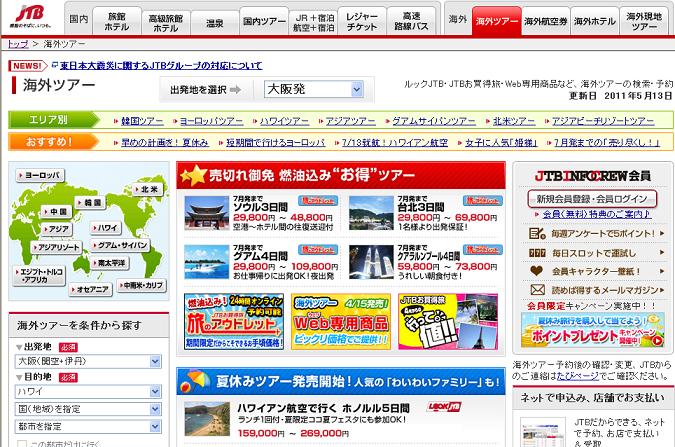
Task: Click the envelope メールマガジン icon
Action: (x=537, y=290)
